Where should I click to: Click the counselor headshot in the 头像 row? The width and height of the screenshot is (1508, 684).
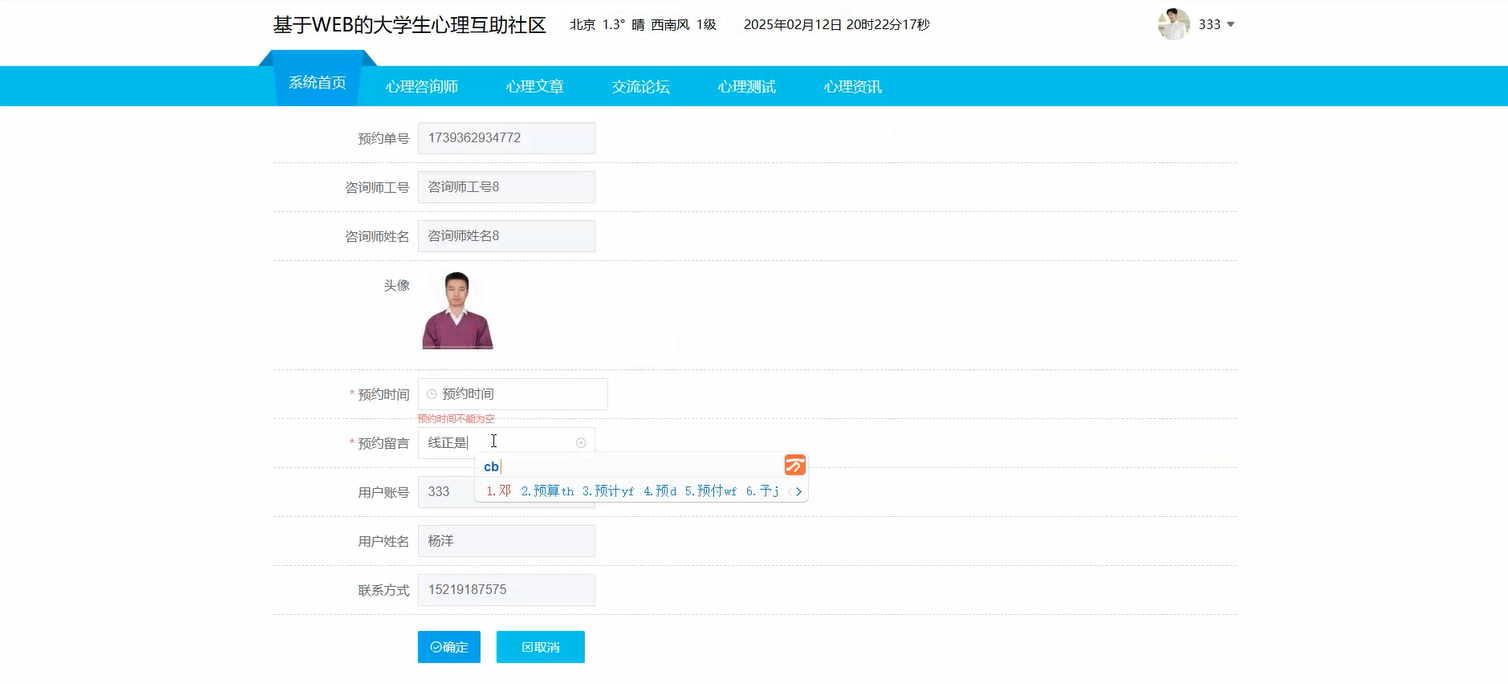click(x=457, y=309)
